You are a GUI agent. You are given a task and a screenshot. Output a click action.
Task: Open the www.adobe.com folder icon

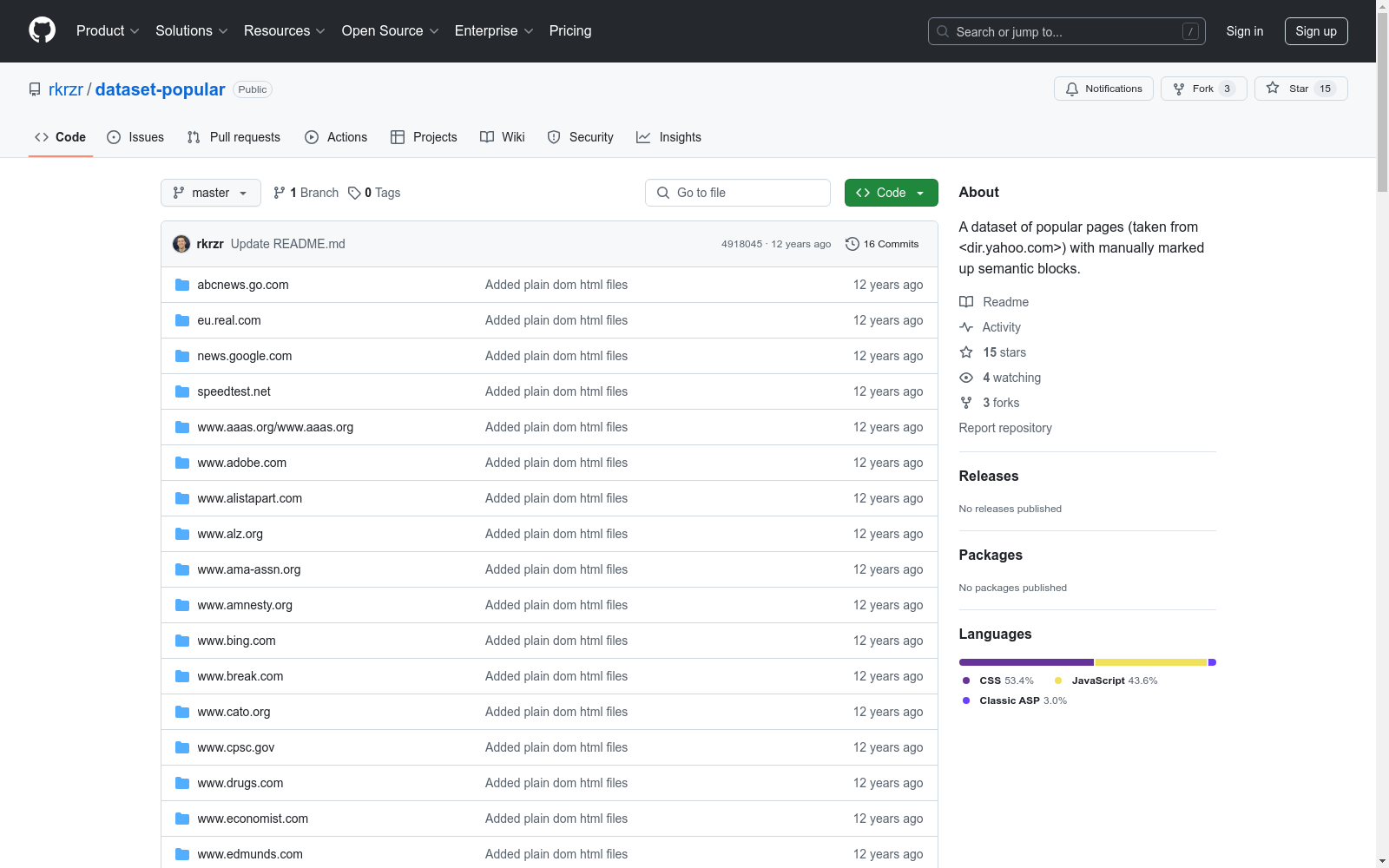182,463
